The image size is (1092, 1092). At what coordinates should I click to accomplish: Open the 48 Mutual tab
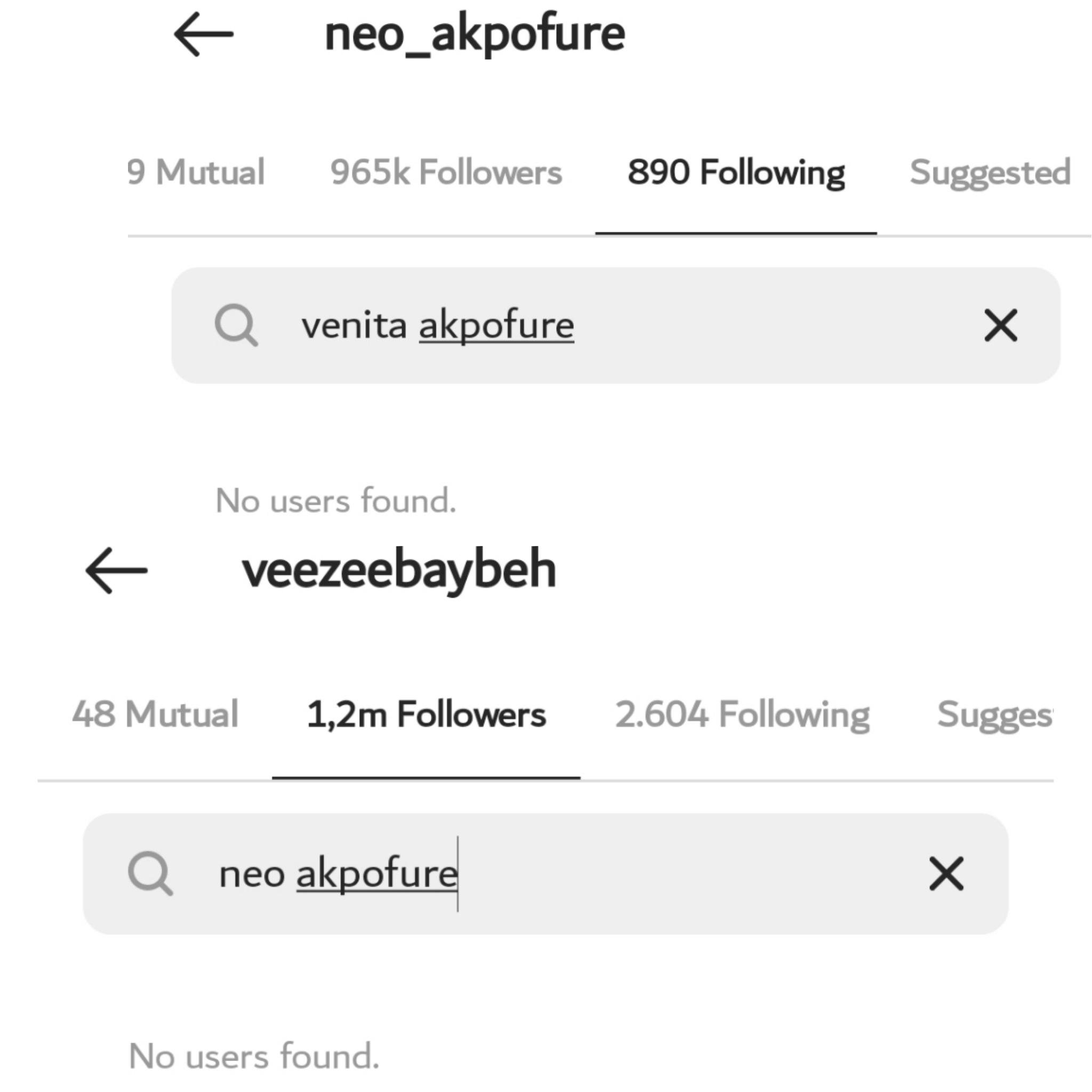click(155, 714)
